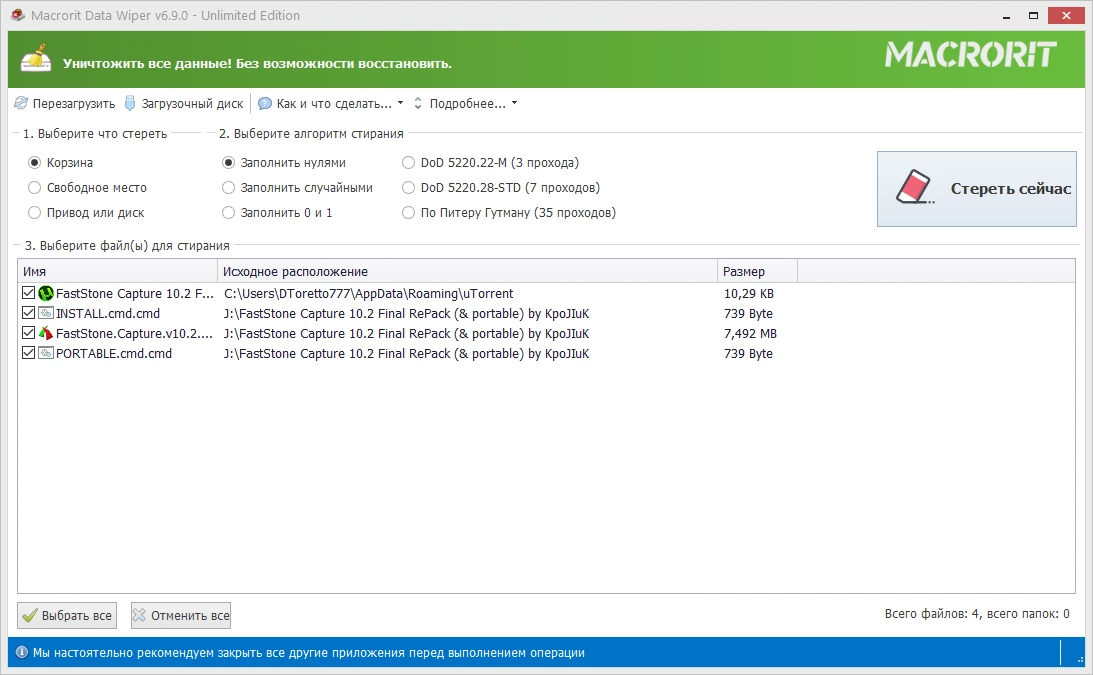Image resolution: width=1093 pixels, height=675 pixels.
Task: Click the cmd file icon of INSTALL.cmd.cmd
Action: click(46, 313)
